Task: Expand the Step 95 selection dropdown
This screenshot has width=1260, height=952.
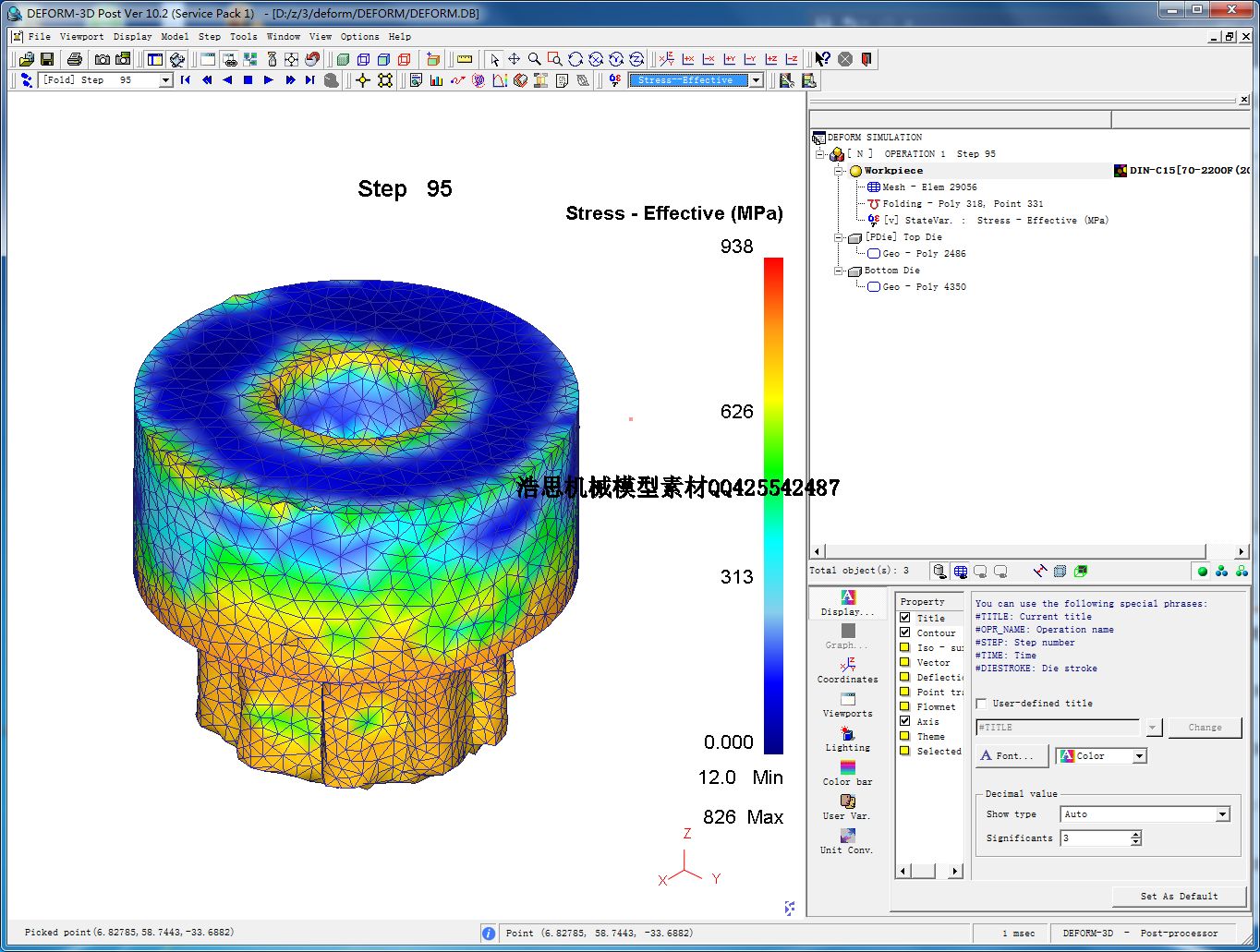Action: (x=166, y=80)
